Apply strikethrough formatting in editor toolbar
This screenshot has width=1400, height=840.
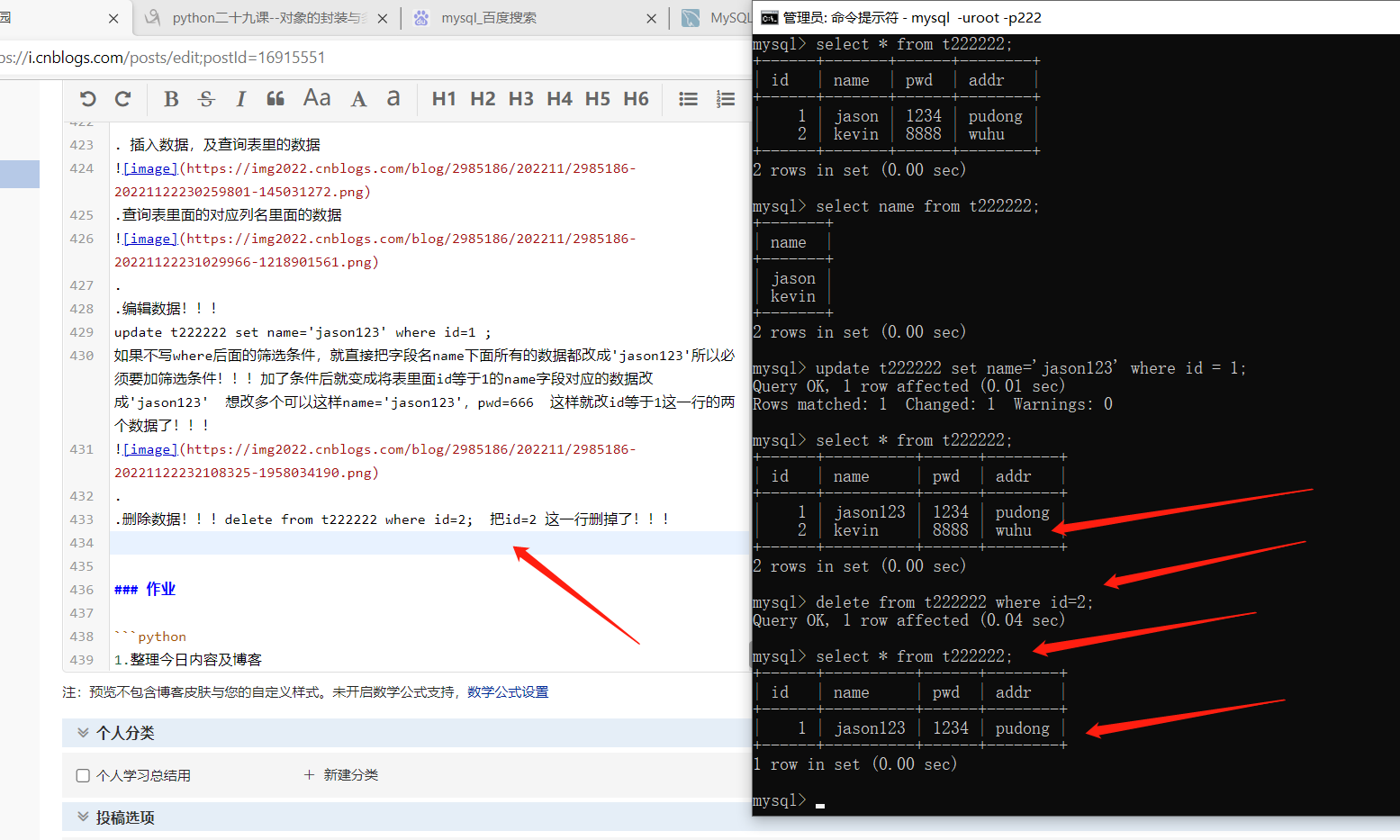[206, 99]
